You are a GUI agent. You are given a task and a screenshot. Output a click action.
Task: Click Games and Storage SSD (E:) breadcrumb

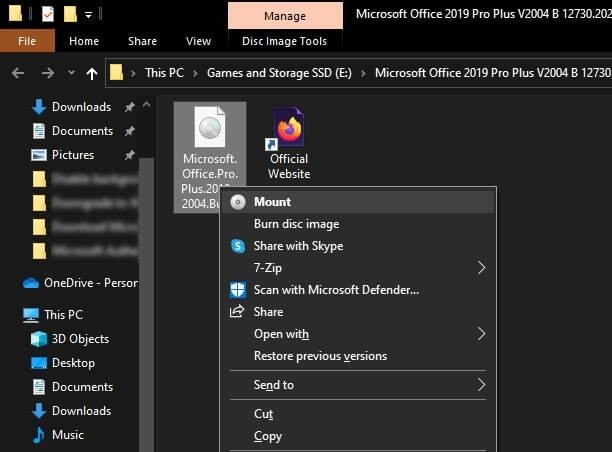(279, 73)
